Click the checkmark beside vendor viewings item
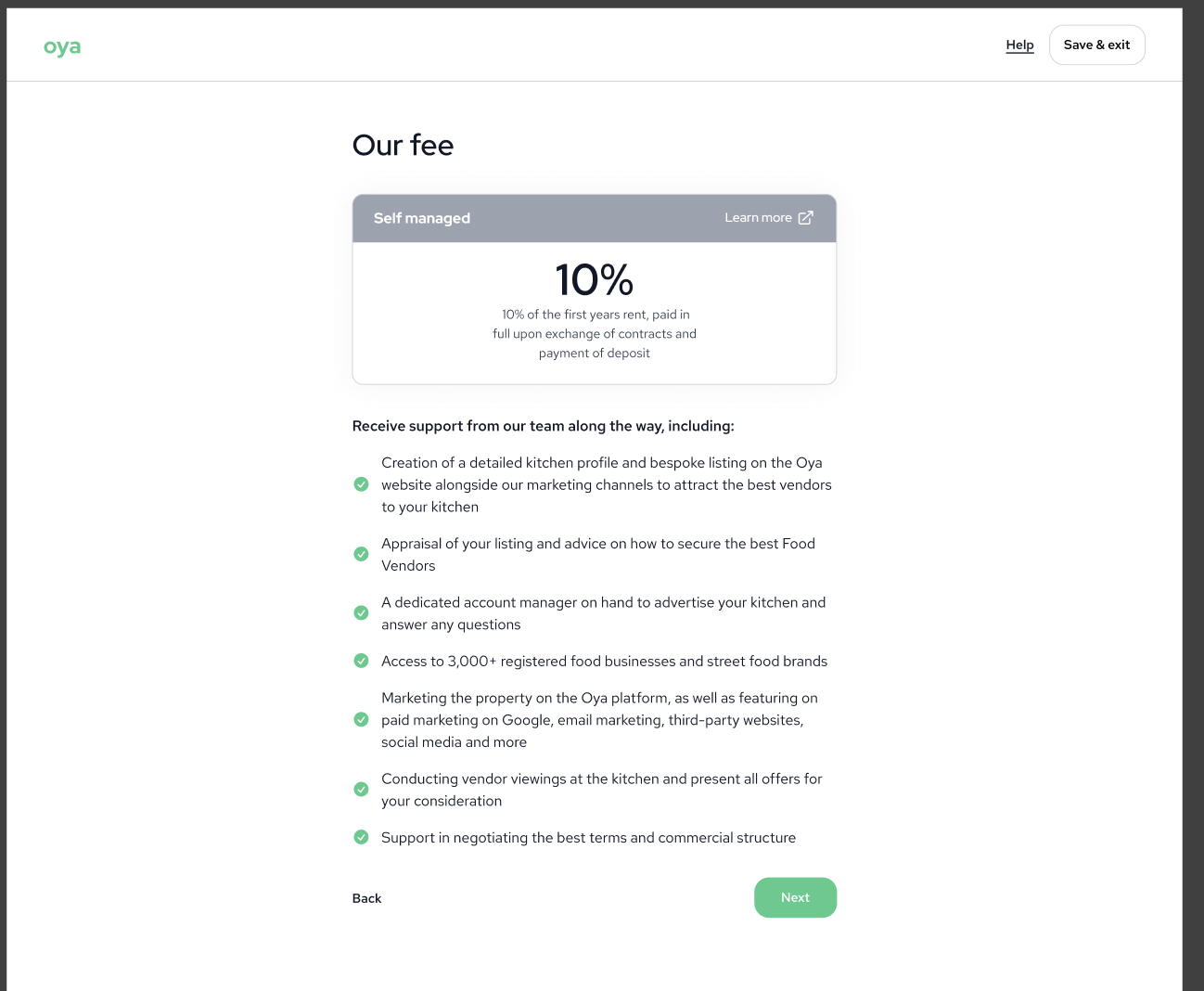This screenshot has width=1204, height=991. 362,790
